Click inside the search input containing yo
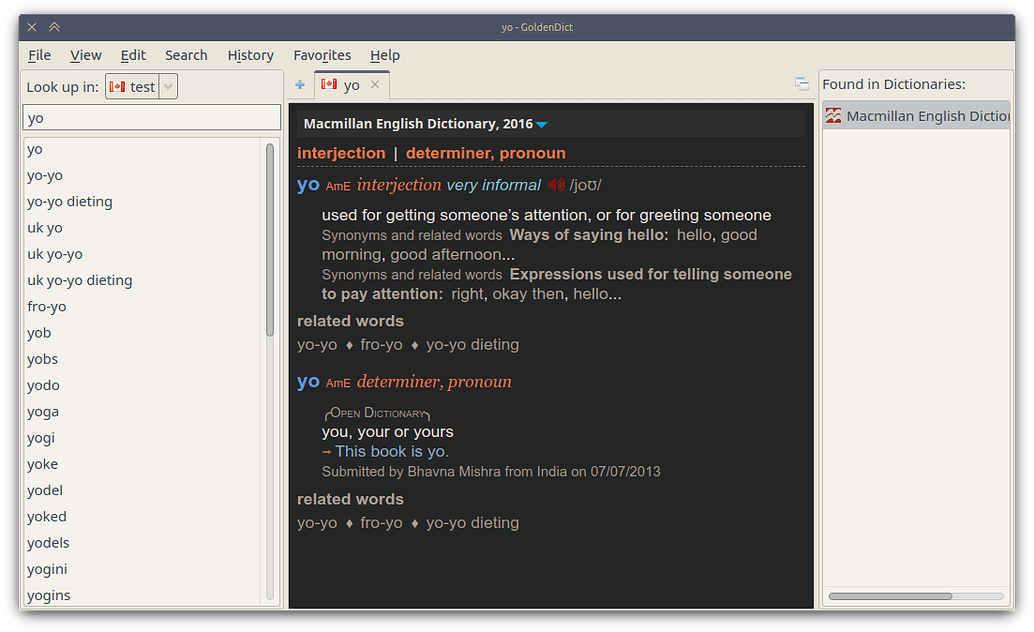 pos(150,117)
